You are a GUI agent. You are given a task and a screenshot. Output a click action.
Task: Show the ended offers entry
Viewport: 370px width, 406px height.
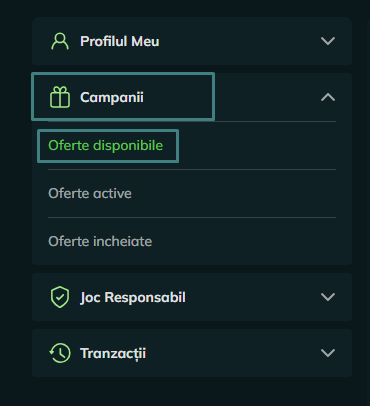100,242
